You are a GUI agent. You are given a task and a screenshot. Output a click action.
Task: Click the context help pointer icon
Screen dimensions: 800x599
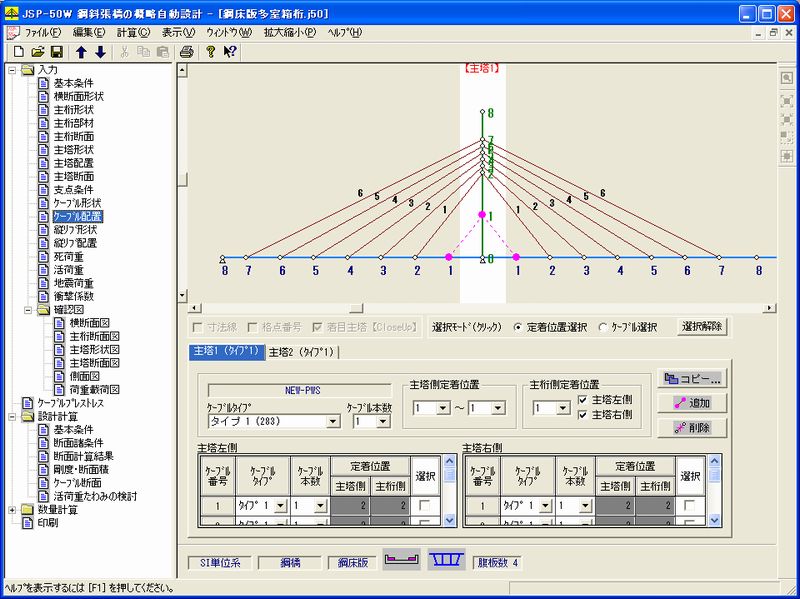click(x=230, y=51)
